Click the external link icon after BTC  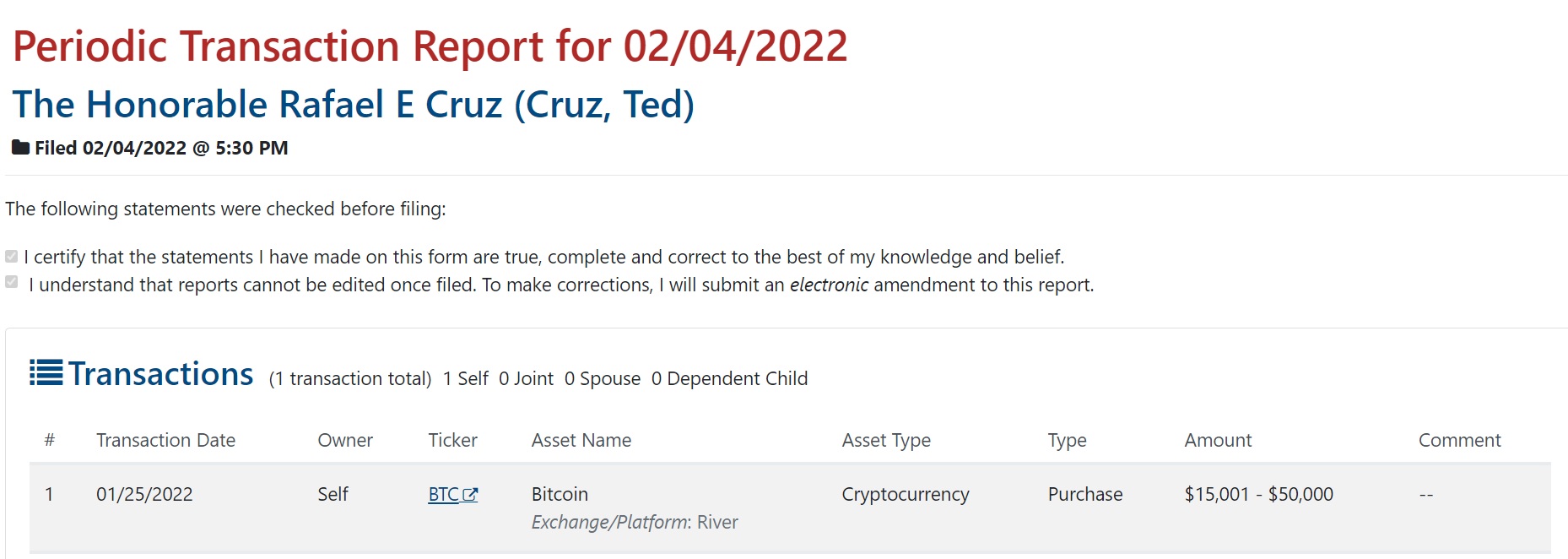pos(471,495)
